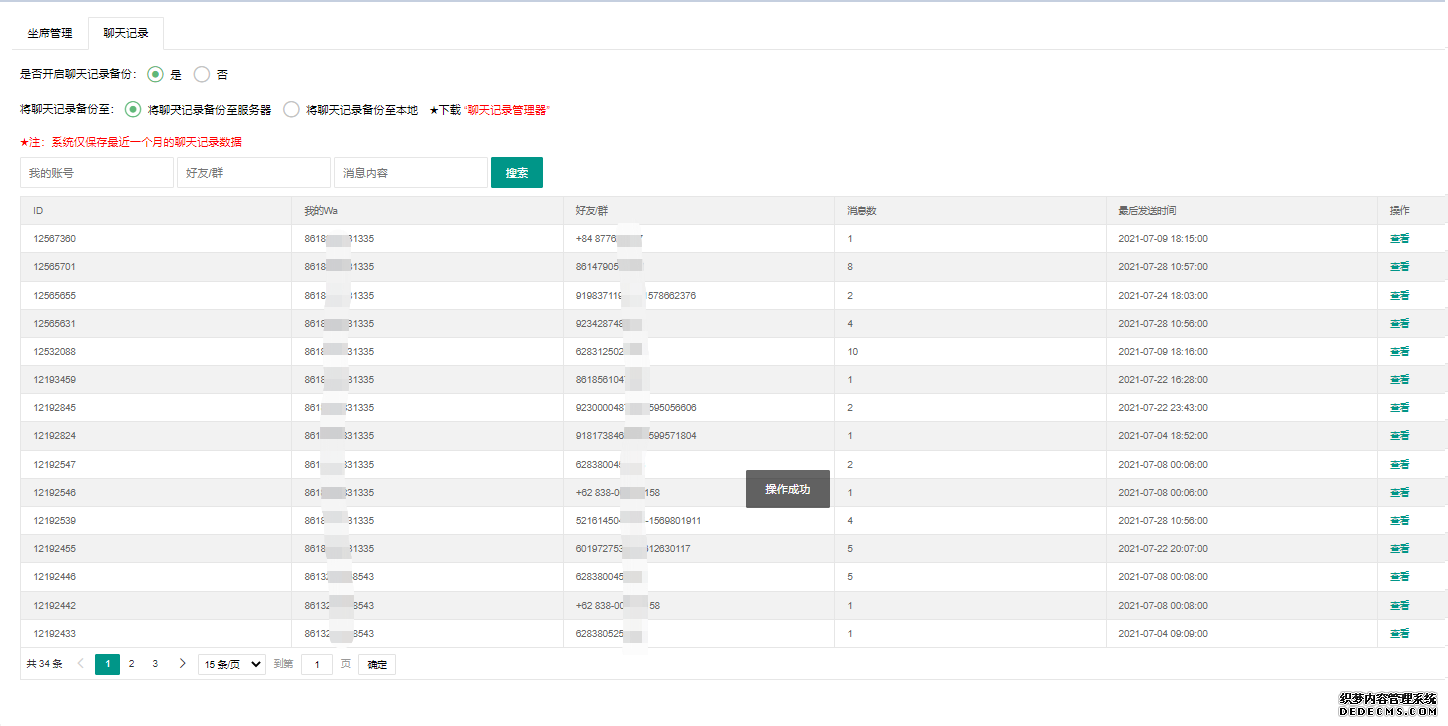Enable chat backup with 是 radio button
Image resolution: width=1448 pixels, height=726 pixels.
(x=155, y=74)
